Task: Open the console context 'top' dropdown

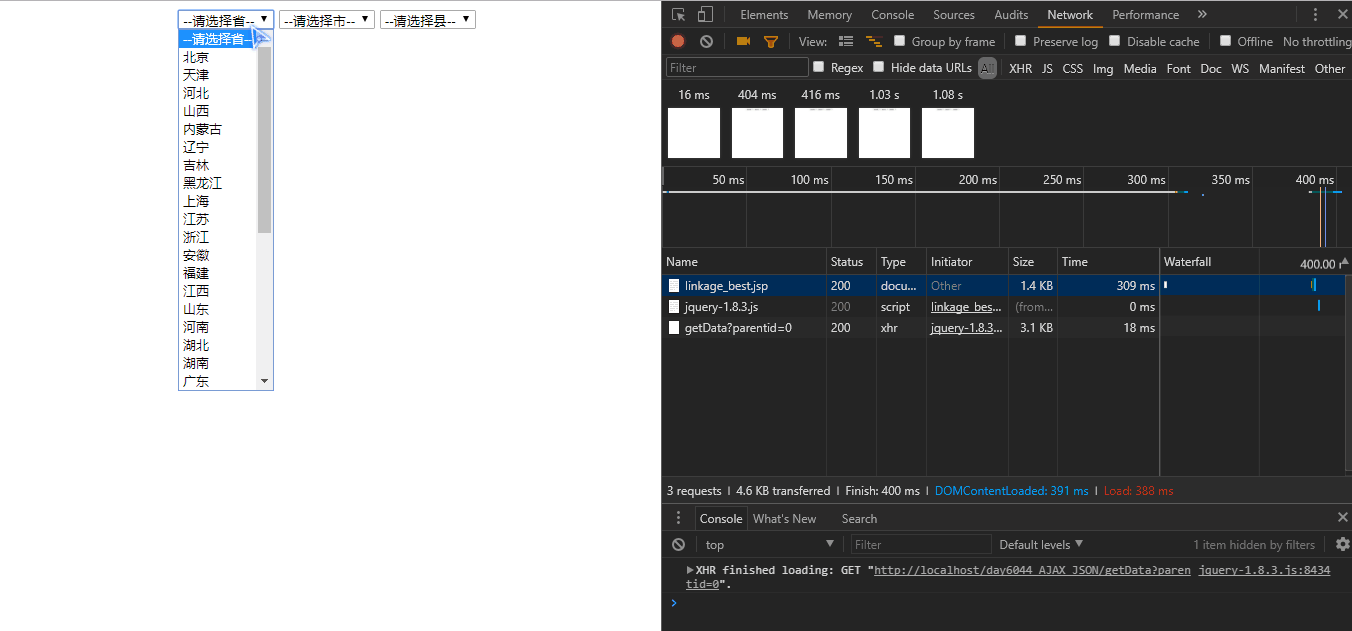Action: click(x=768, y=544)
